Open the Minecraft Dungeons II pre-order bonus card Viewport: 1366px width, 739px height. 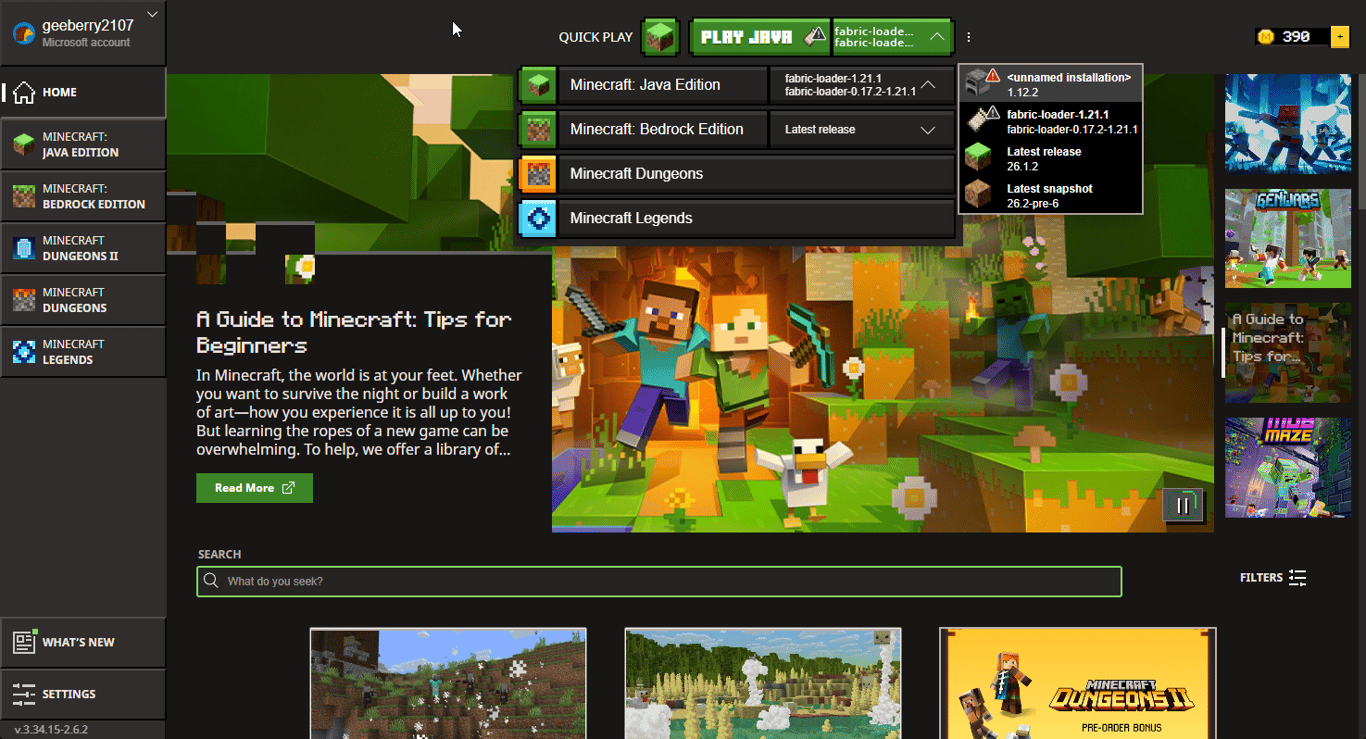pyautogui.click(x=1078, y=683)
